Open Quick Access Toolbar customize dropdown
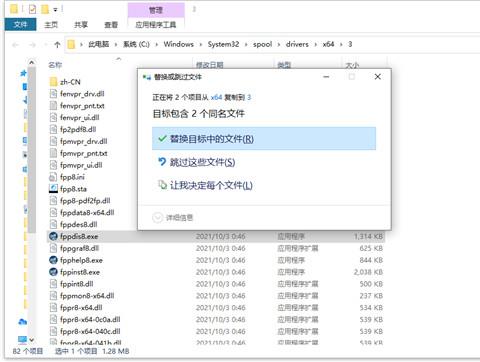This screenshot has height=362, width=480. [x=55, y=10]
